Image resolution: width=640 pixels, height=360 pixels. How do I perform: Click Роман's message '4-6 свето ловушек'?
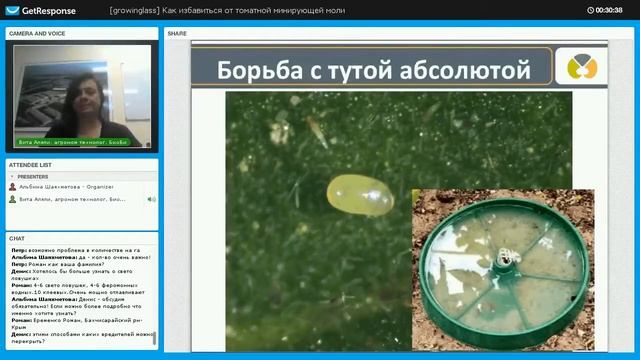pos(78,289)
